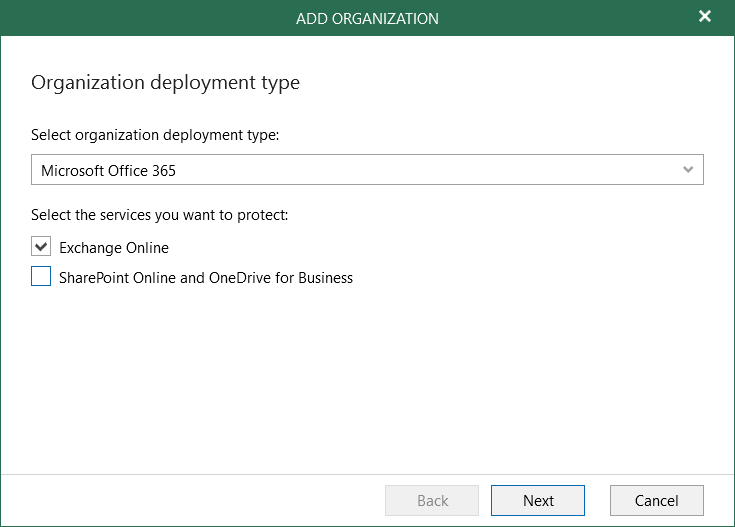This screenshot has height=527, width=735.
Task: Uncheck the Exchange Online checkbox
Action: pos(41,247)
